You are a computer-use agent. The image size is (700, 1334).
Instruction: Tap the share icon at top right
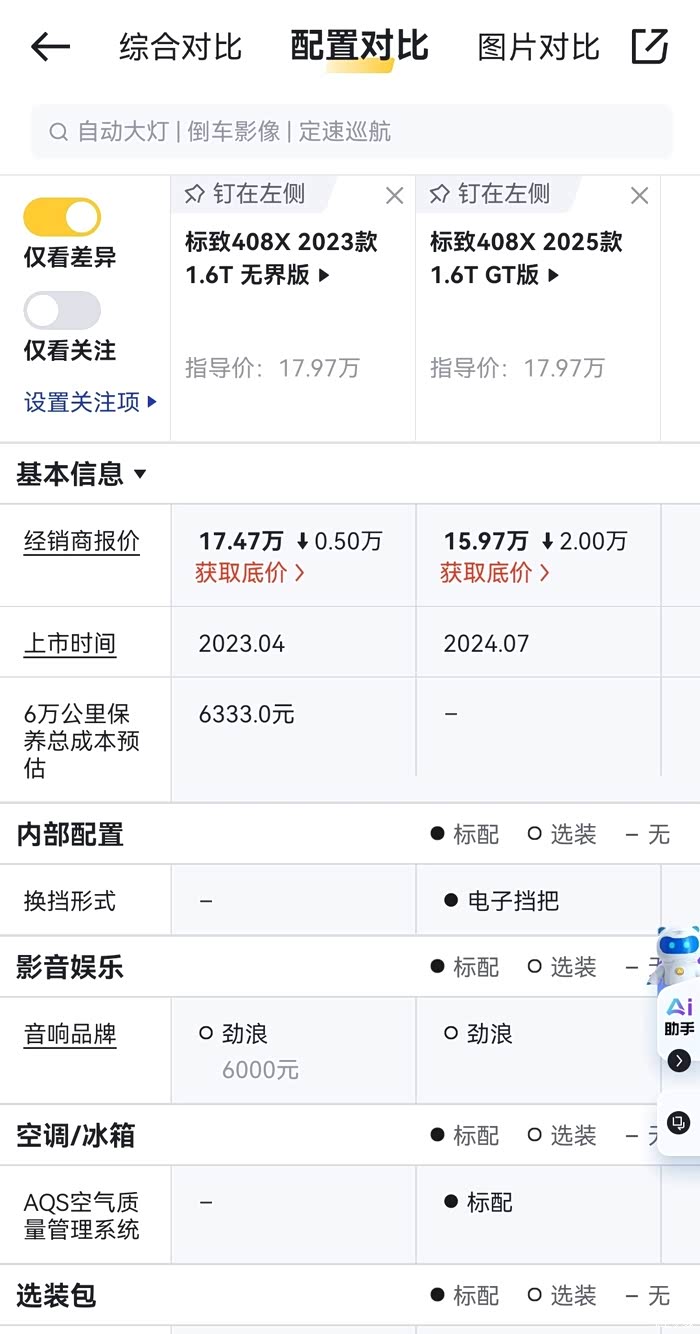[x=650, y=46]
